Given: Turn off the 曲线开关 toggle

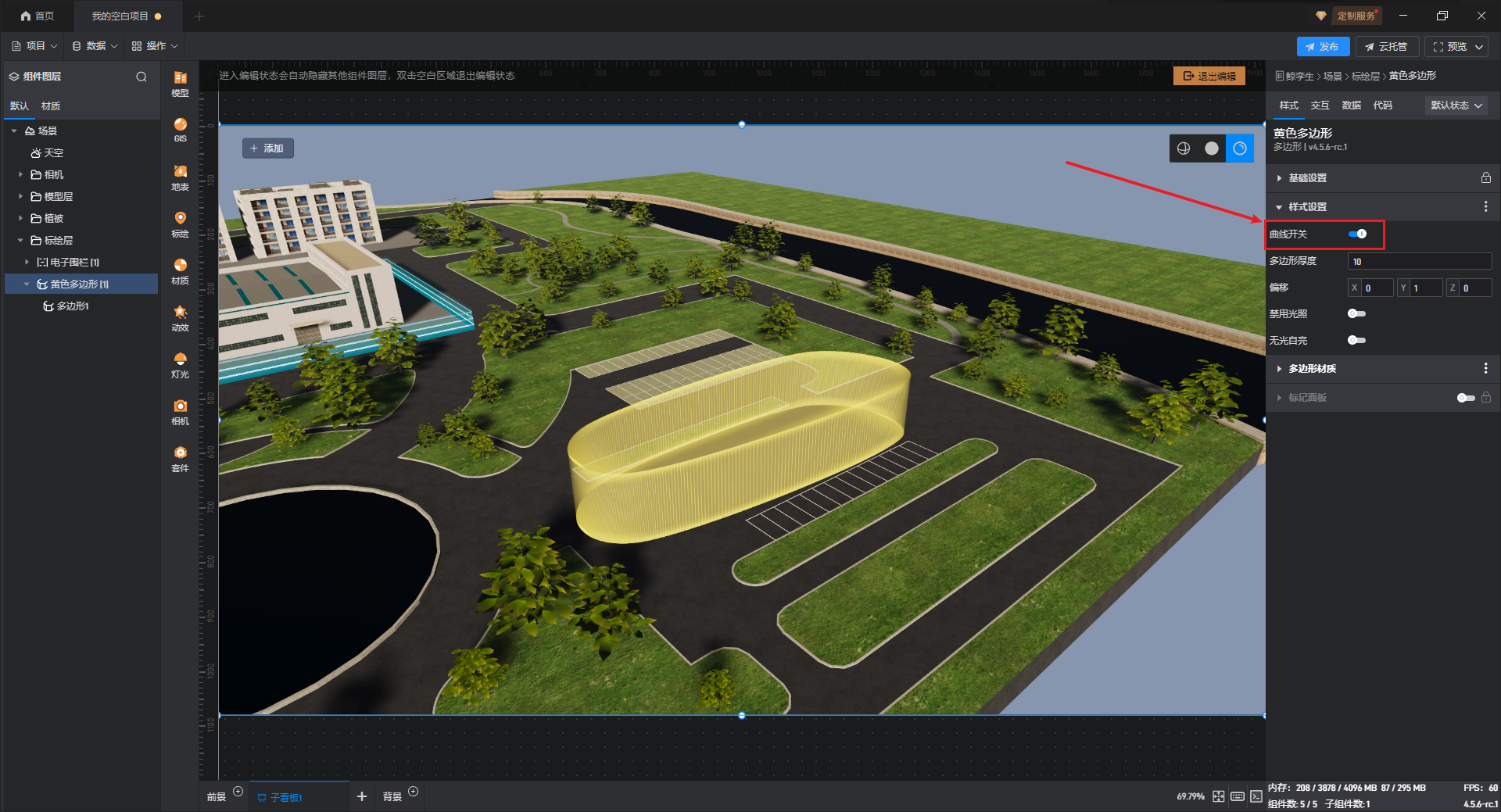Looking at the screenshot, I should click(1357, 234).
